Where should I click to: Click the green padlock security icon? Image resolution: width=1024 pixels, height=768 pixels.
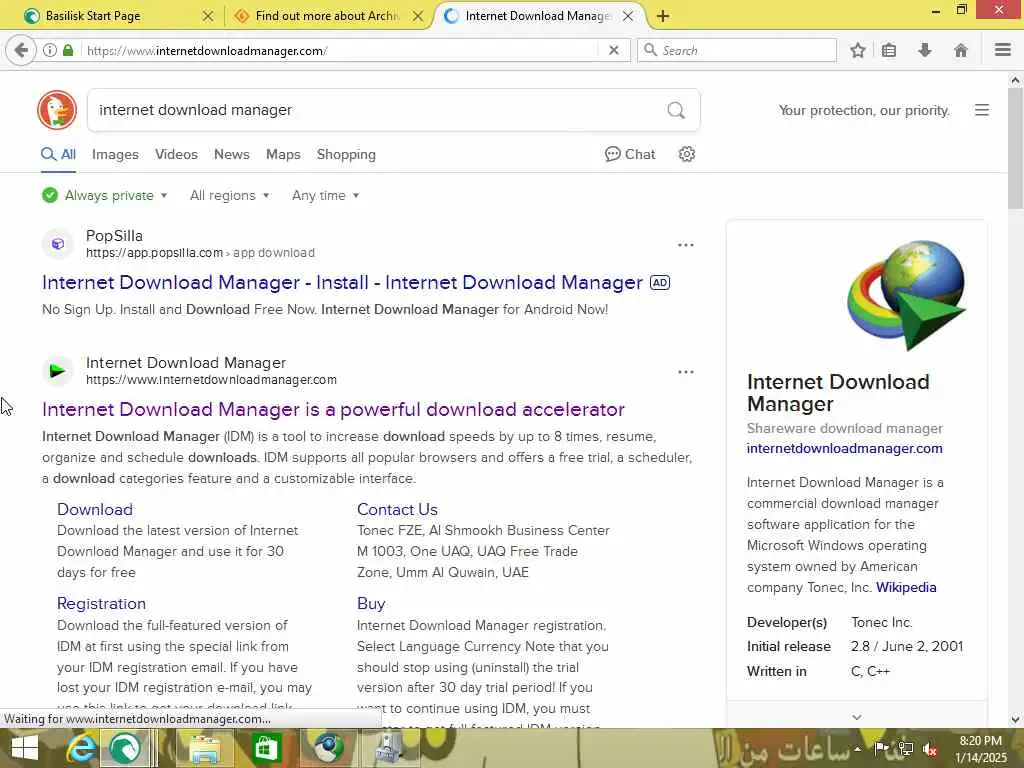click(x=68, y=50)
